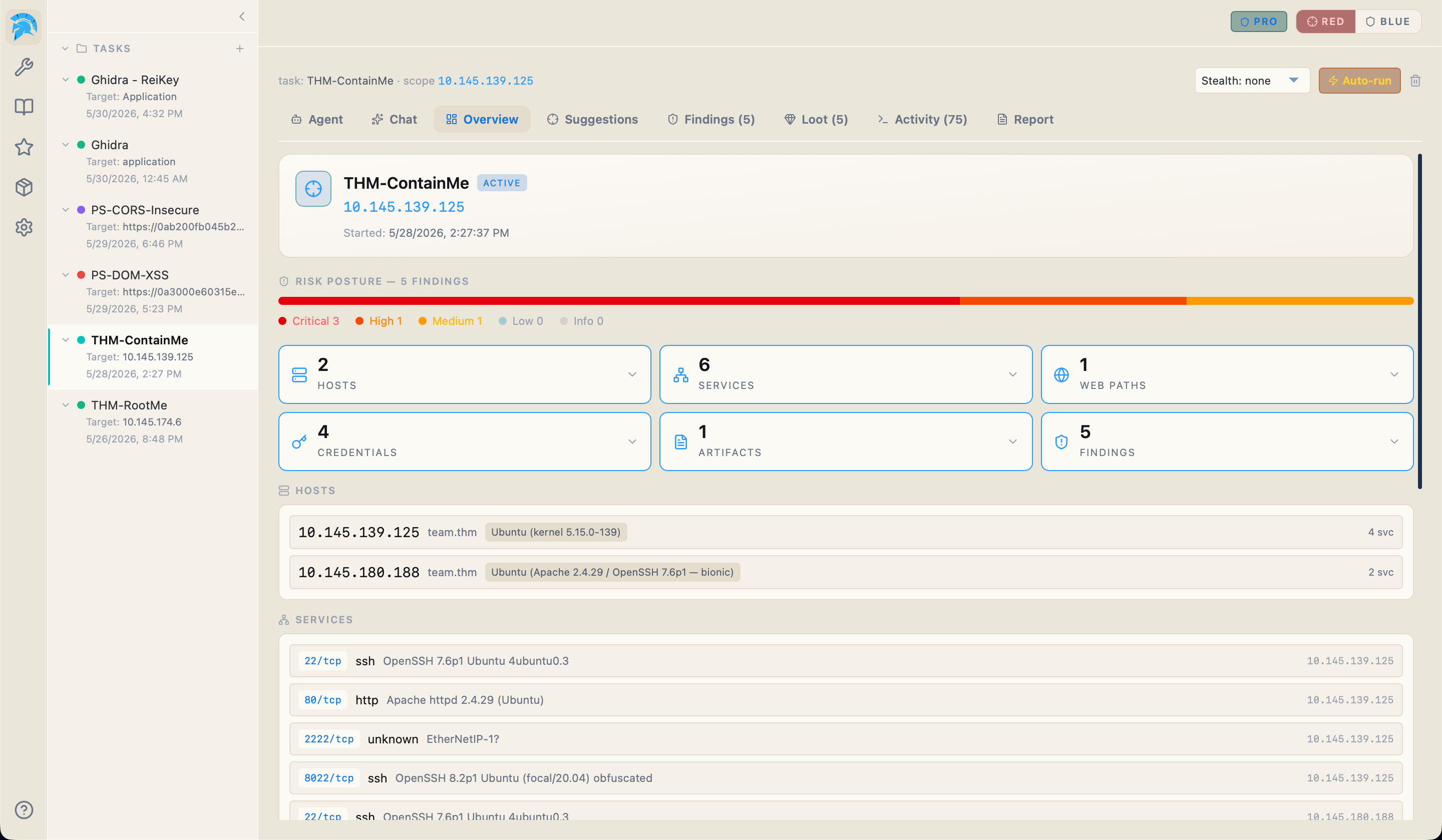
Task: Expand the Artifacts card chevron
Action: pyautogui.click(x=1012, y=441)
